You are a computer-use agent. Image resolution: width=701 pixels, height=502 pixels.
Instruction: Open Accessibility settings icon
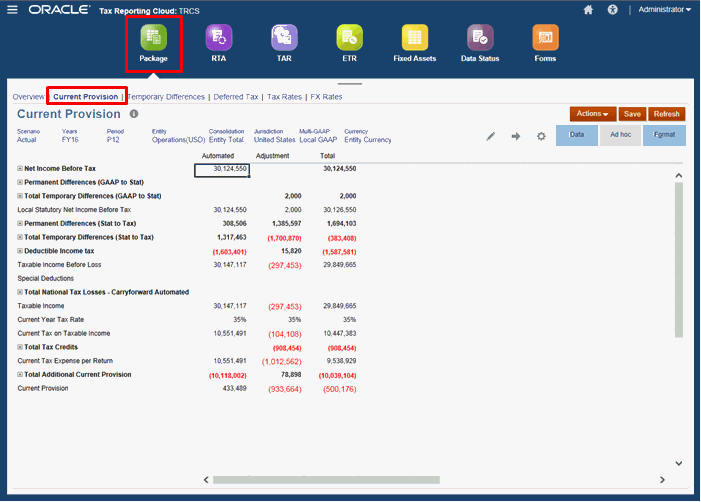pos(612,9)
